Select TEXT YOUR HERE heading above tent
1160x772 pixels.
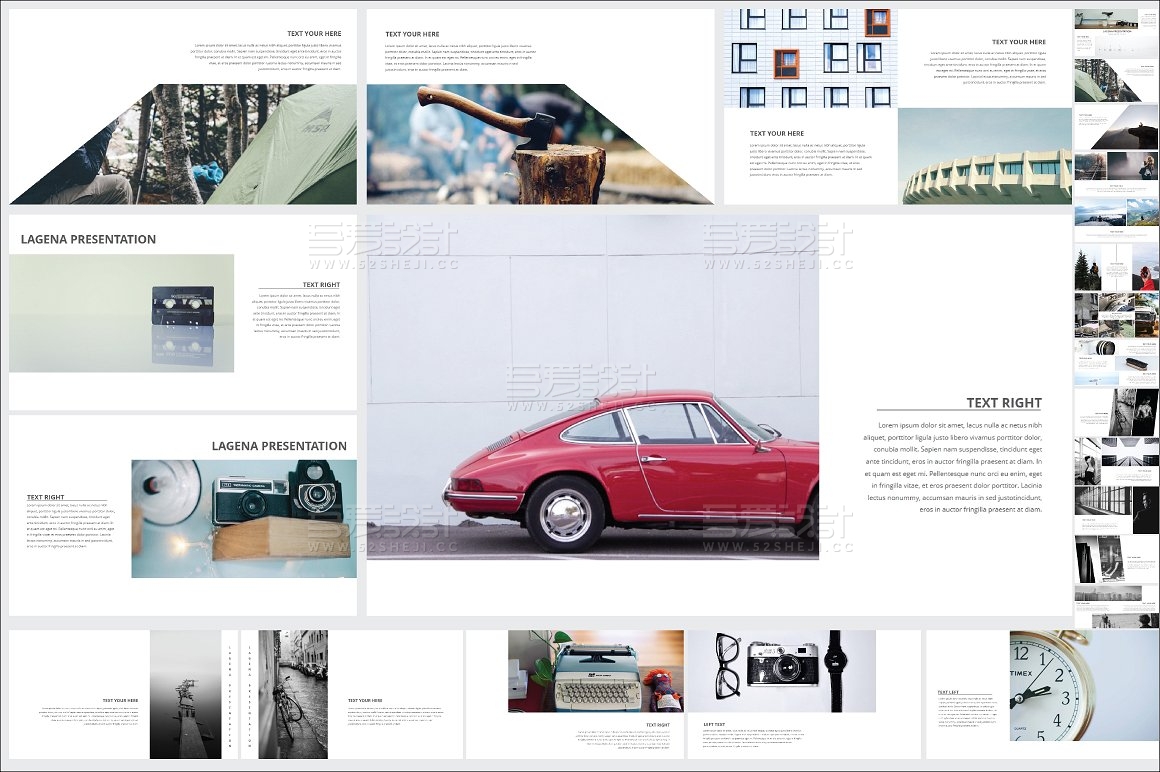(x=315, y=34)
